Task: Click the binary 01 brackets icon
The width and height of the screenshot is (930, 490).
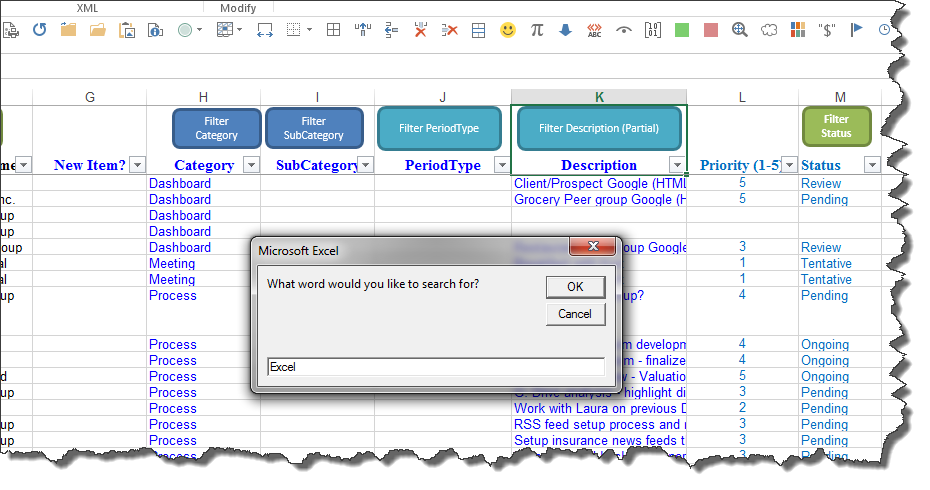Action: click(652, 30)
